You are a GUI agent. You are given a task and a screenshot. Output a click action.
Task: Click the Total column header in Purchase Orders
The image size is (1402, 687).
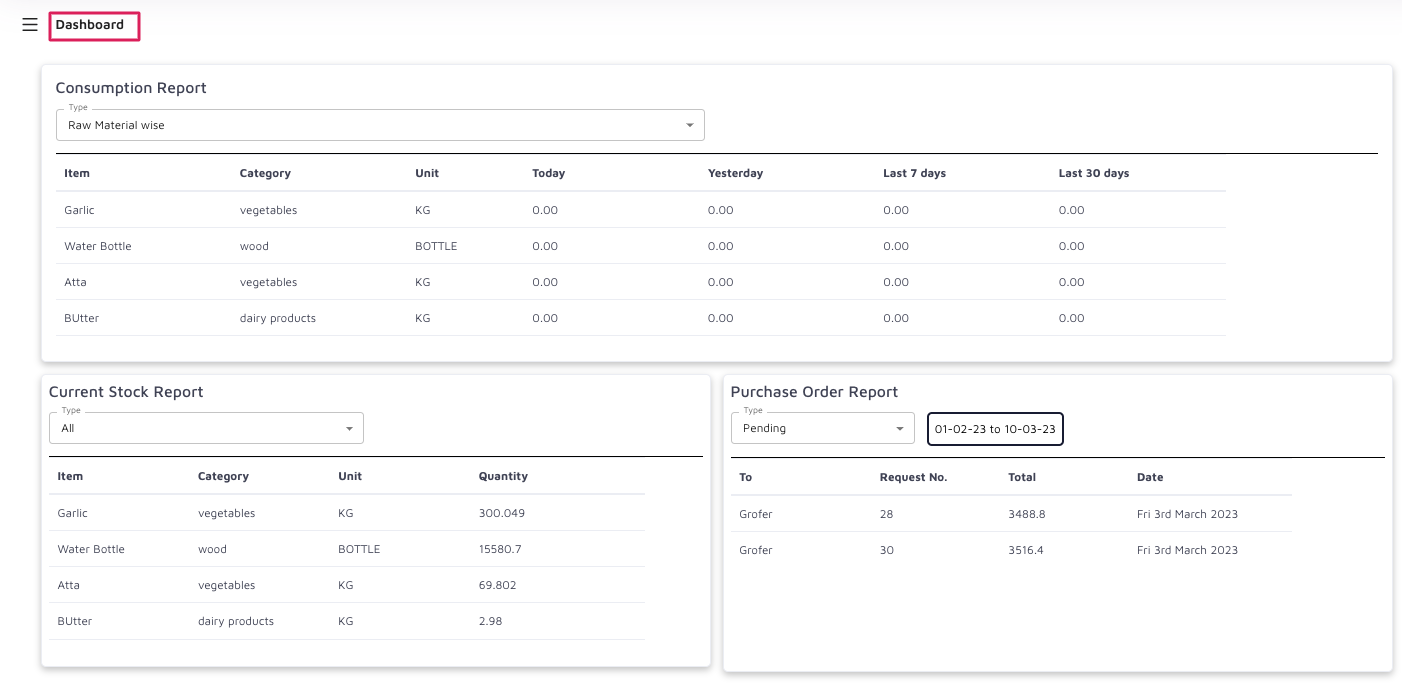1022,477
